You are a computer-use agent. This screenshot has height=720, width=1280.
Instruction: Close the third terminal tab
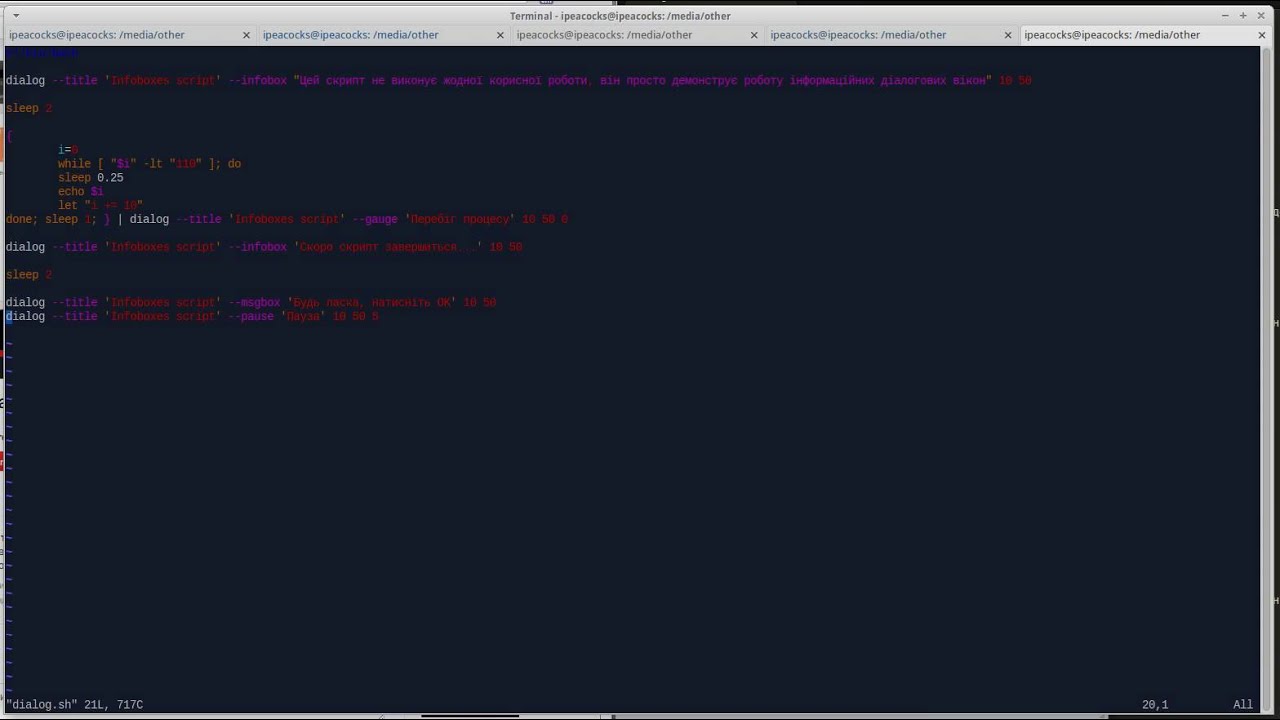tap(754, 35)
